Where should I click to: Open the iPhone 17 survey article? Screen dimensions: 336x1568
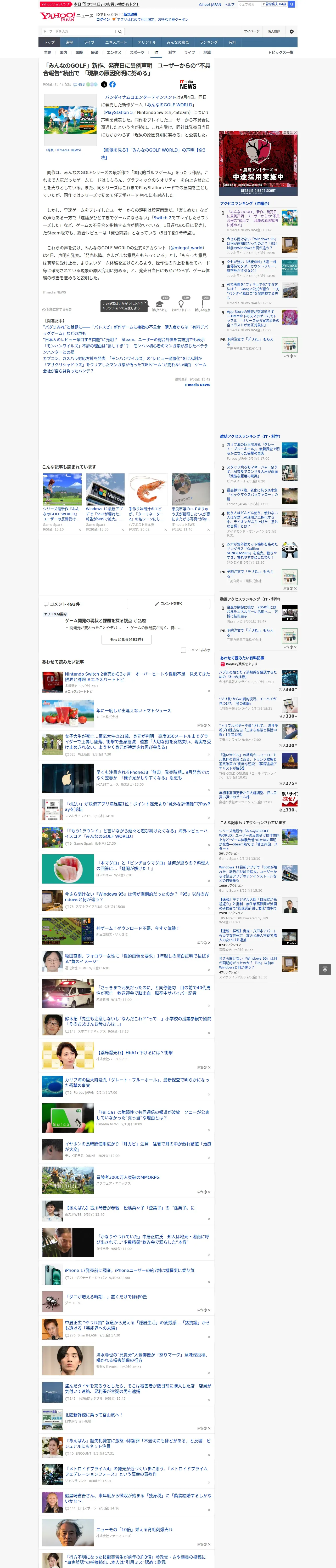[x=129, y=1270]
